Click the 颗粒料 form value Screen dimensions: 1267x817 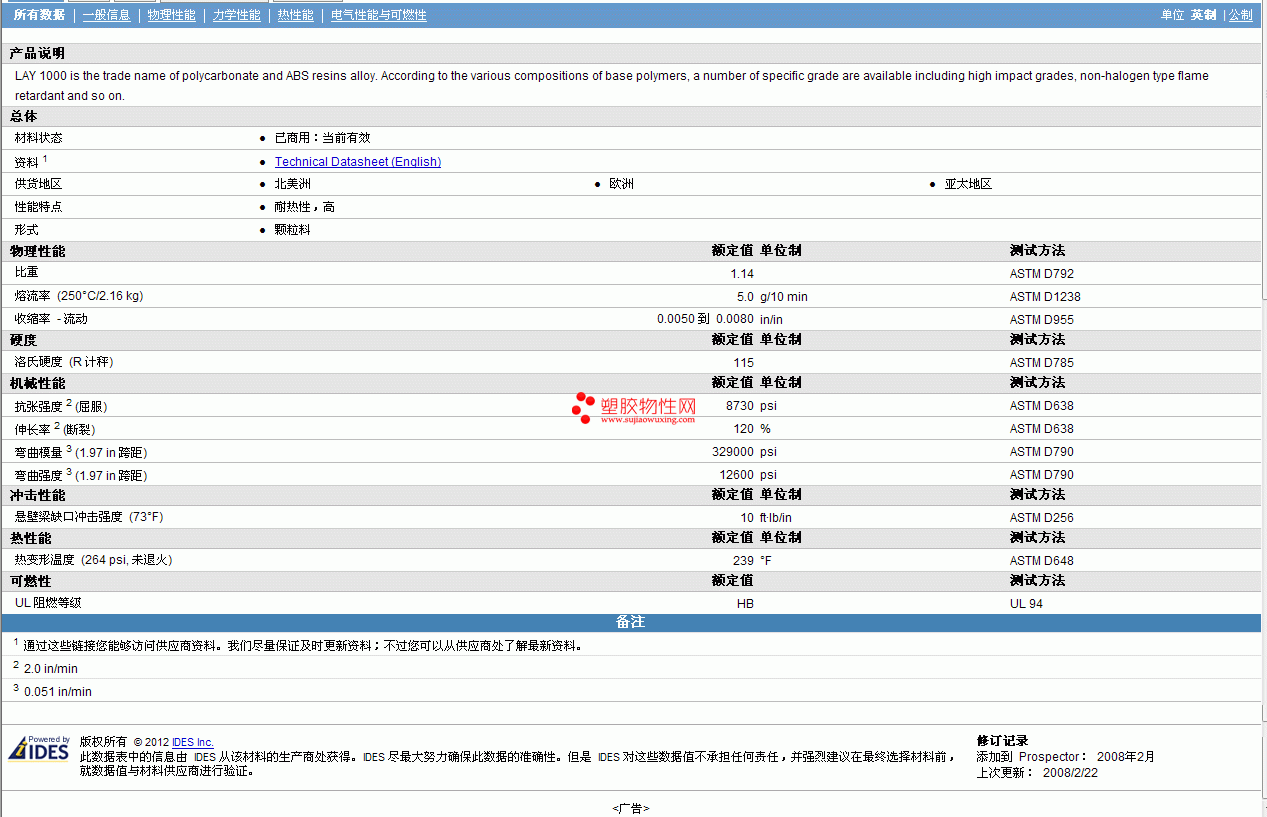[x=292, y=230]
